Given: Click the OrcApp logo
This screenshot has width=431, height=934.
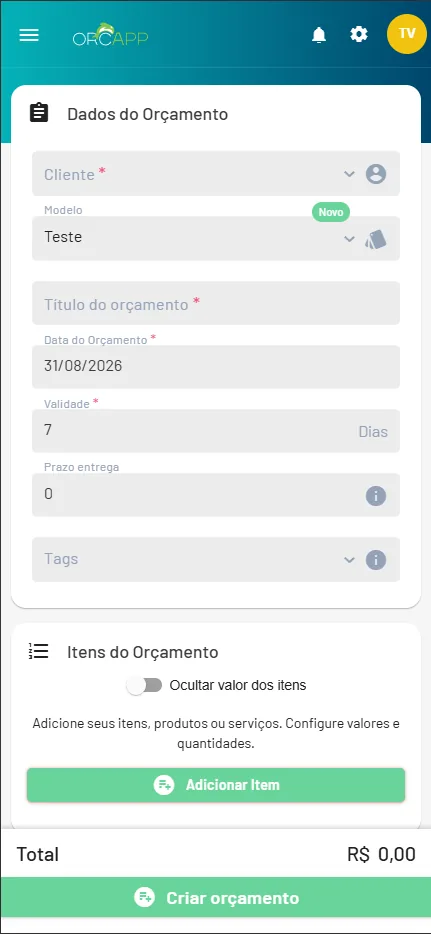Looking at the screenshot, I should (x=111, y=35).
